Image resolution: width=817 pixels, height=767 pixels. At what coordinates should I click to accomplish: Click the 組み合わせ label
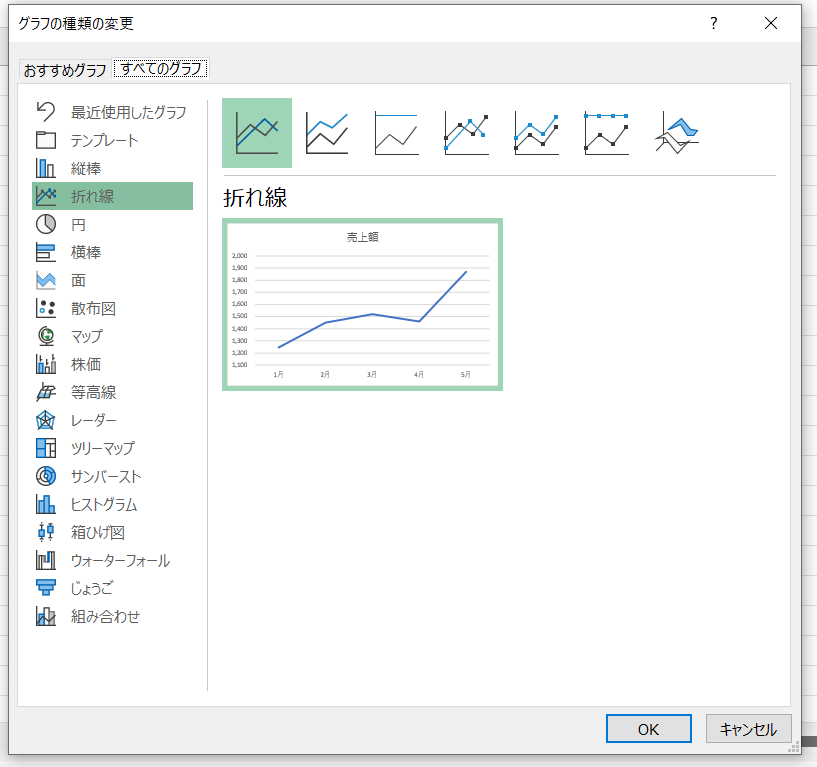(x=105, y=616)
